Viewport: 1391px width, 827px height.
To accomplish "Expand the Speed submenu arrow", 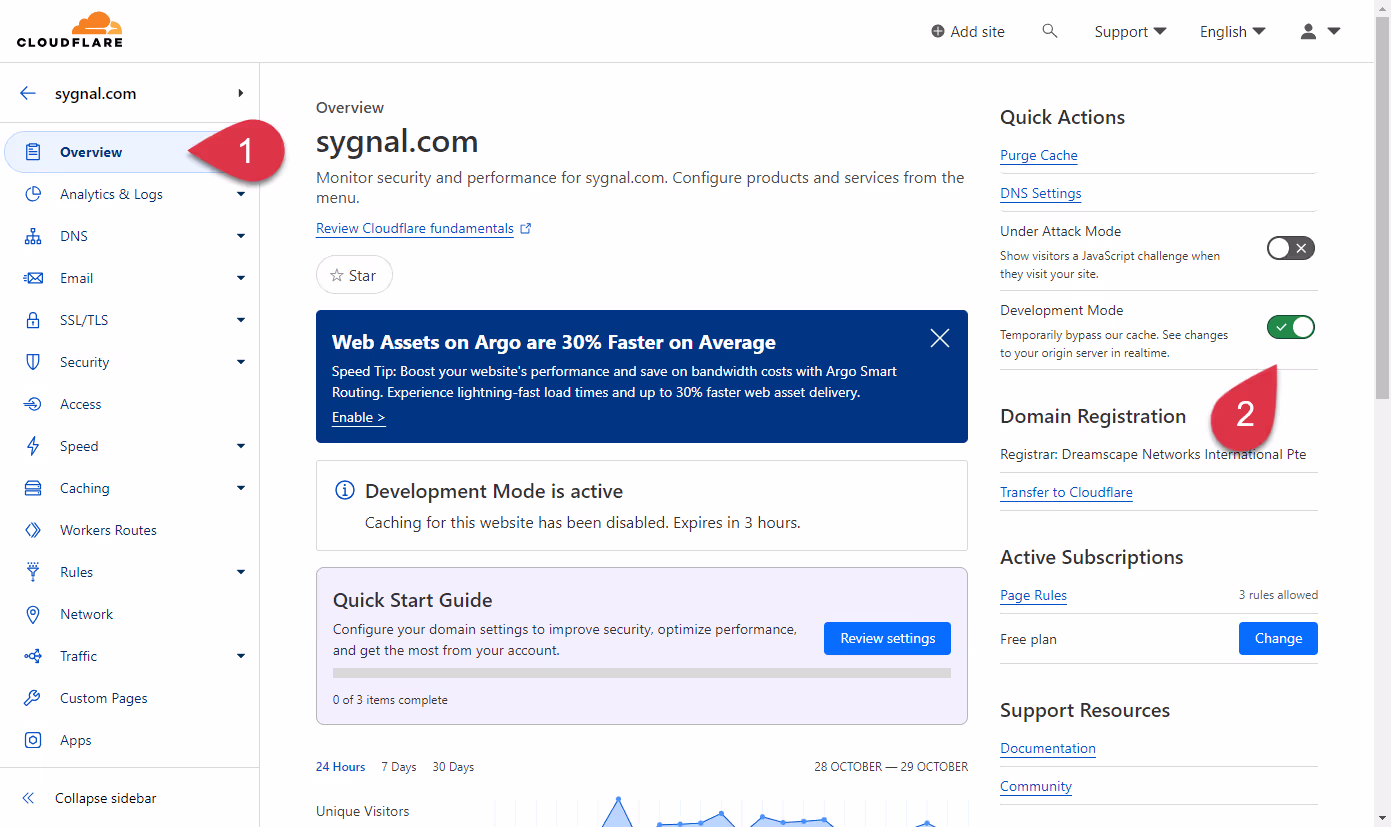I will (240, 446).
